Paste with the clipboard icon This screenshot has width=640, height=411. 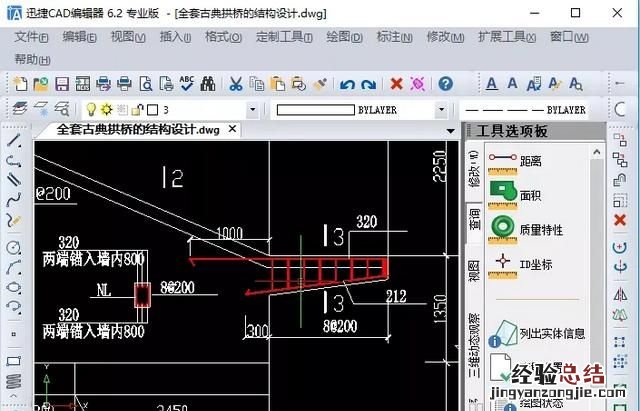tap(278, 84)
